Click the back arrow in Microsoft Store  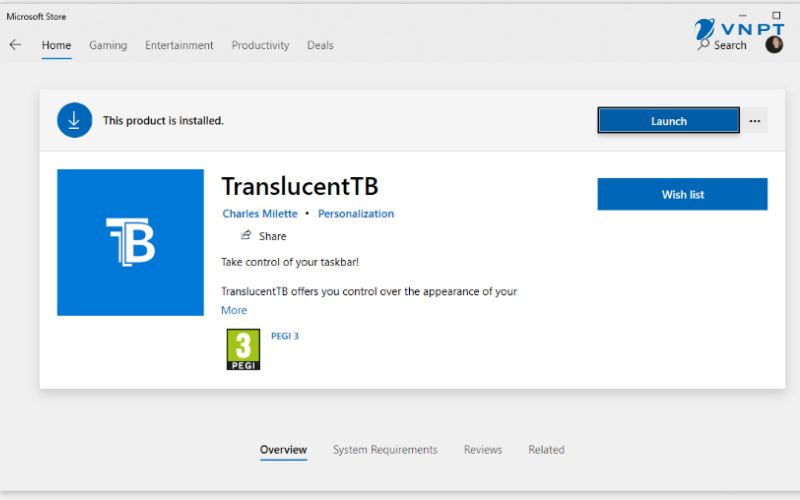coord(15,45)
